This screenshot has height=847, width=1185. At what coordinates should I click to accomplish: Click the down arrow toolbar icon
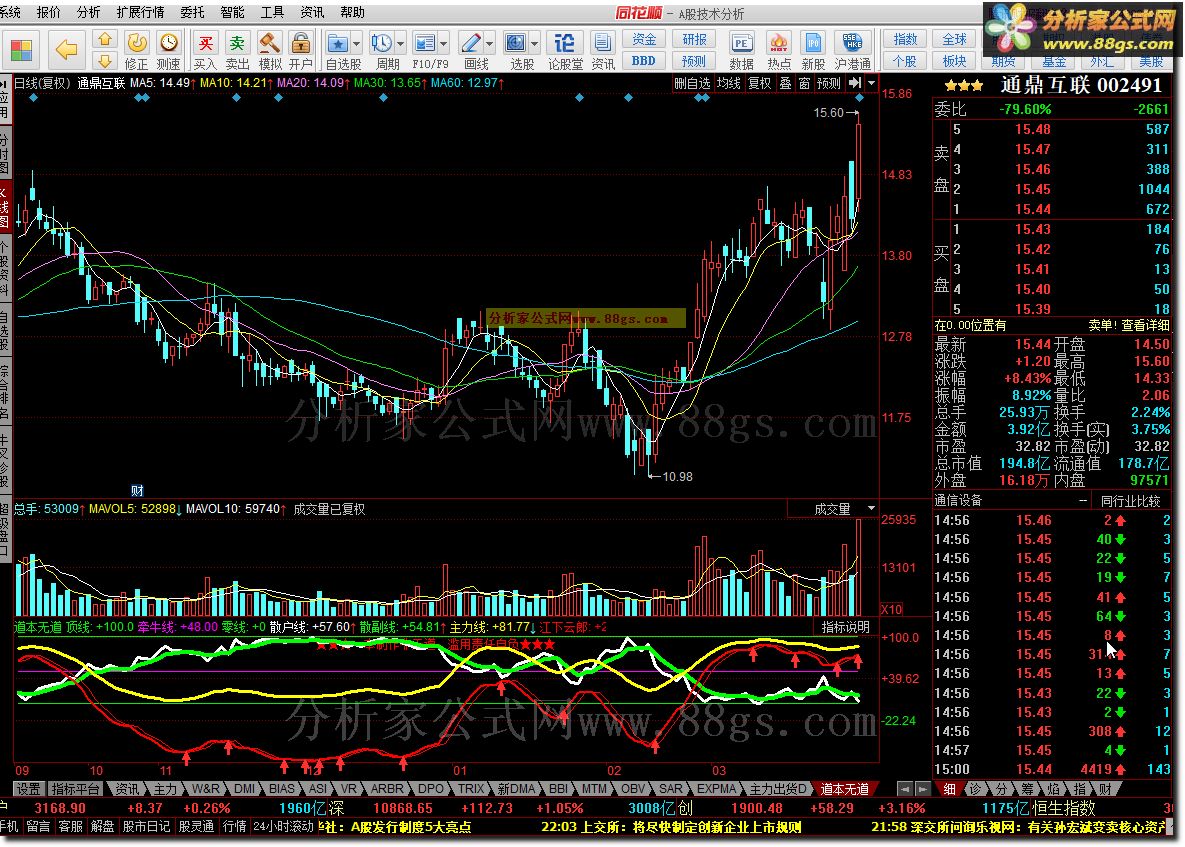point(105,60)
